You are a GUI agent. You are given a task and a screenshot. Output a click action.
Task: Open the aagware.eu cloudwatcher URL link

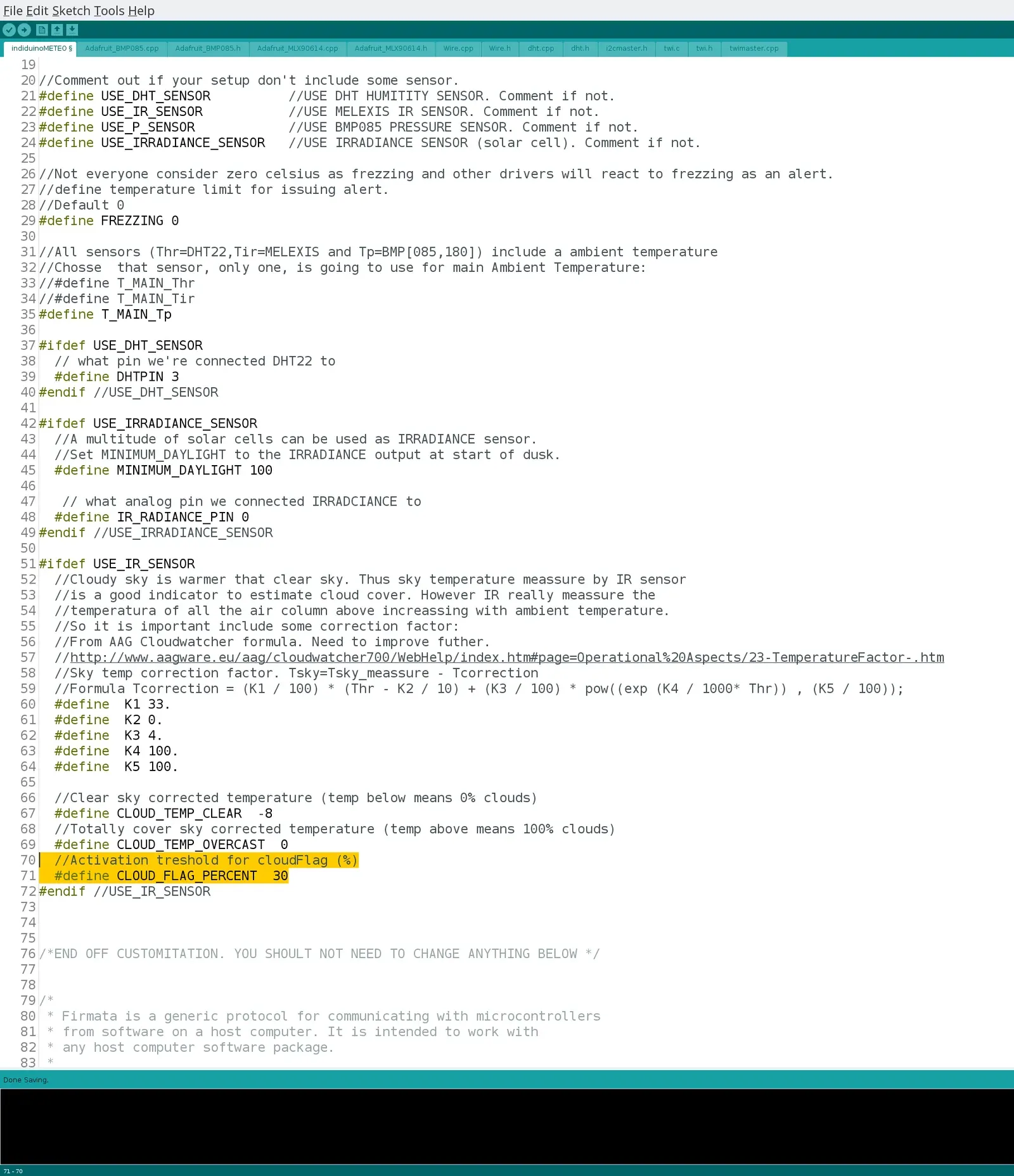point(506,658)
